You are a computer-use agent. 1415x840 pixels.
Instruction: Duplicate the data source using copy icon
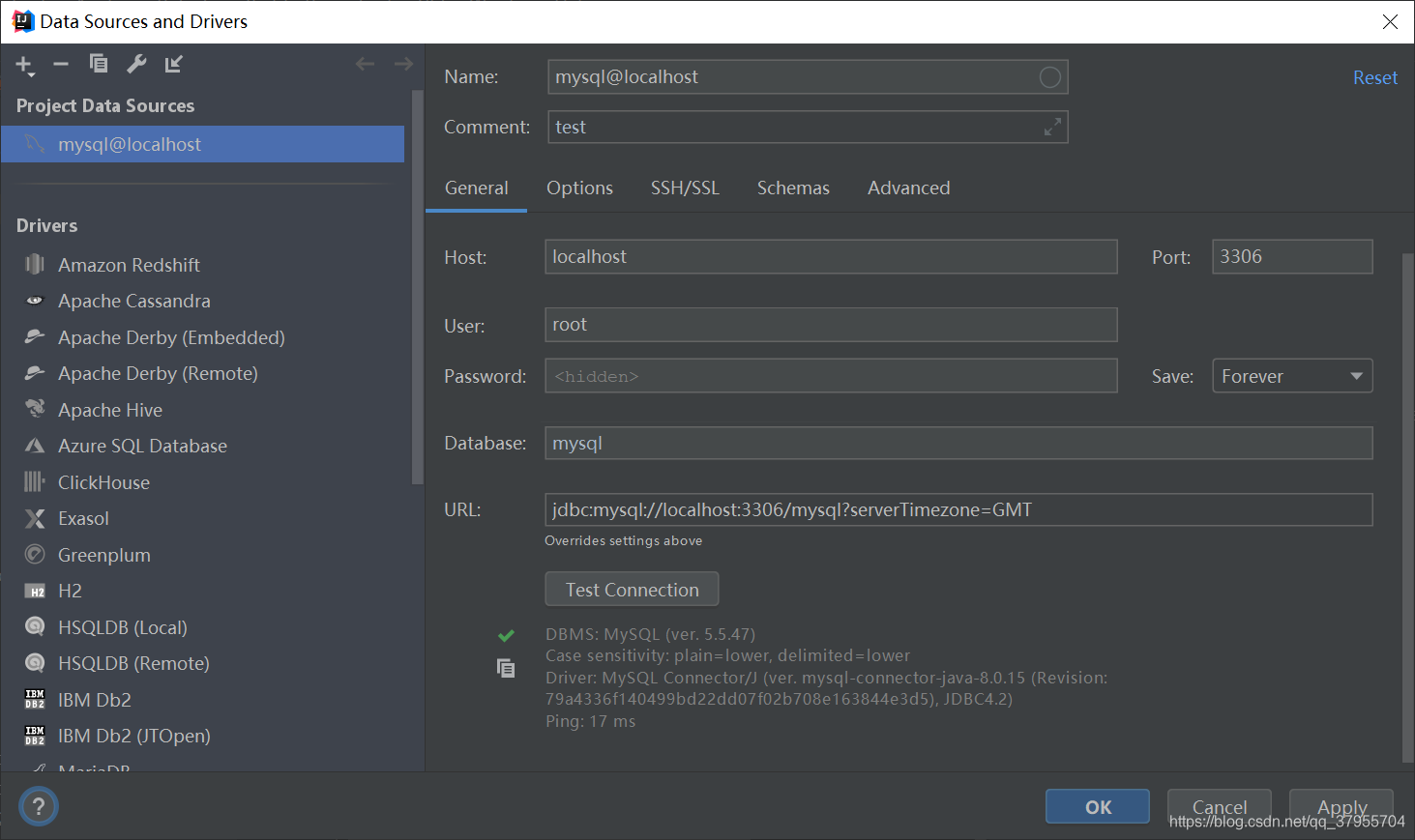point(98,64)
